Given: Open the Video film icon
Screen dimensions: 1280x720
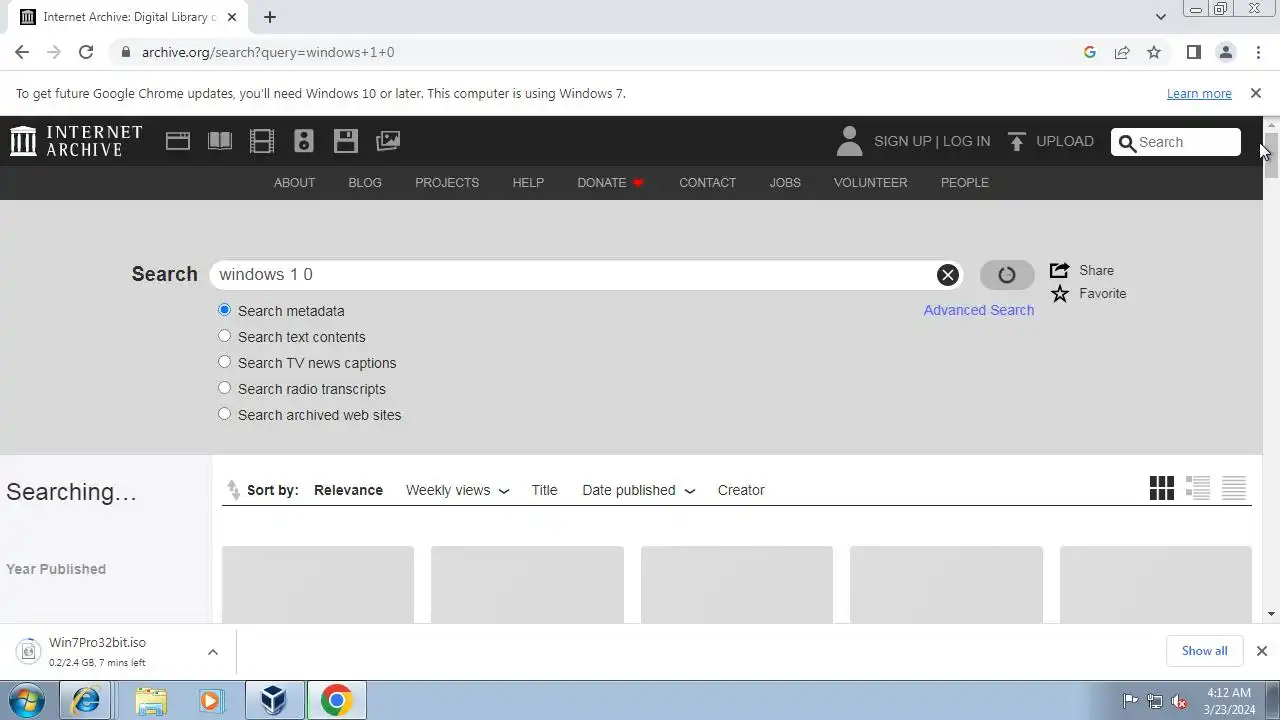Looking at the screenshot, I should [x=262, y=141].
